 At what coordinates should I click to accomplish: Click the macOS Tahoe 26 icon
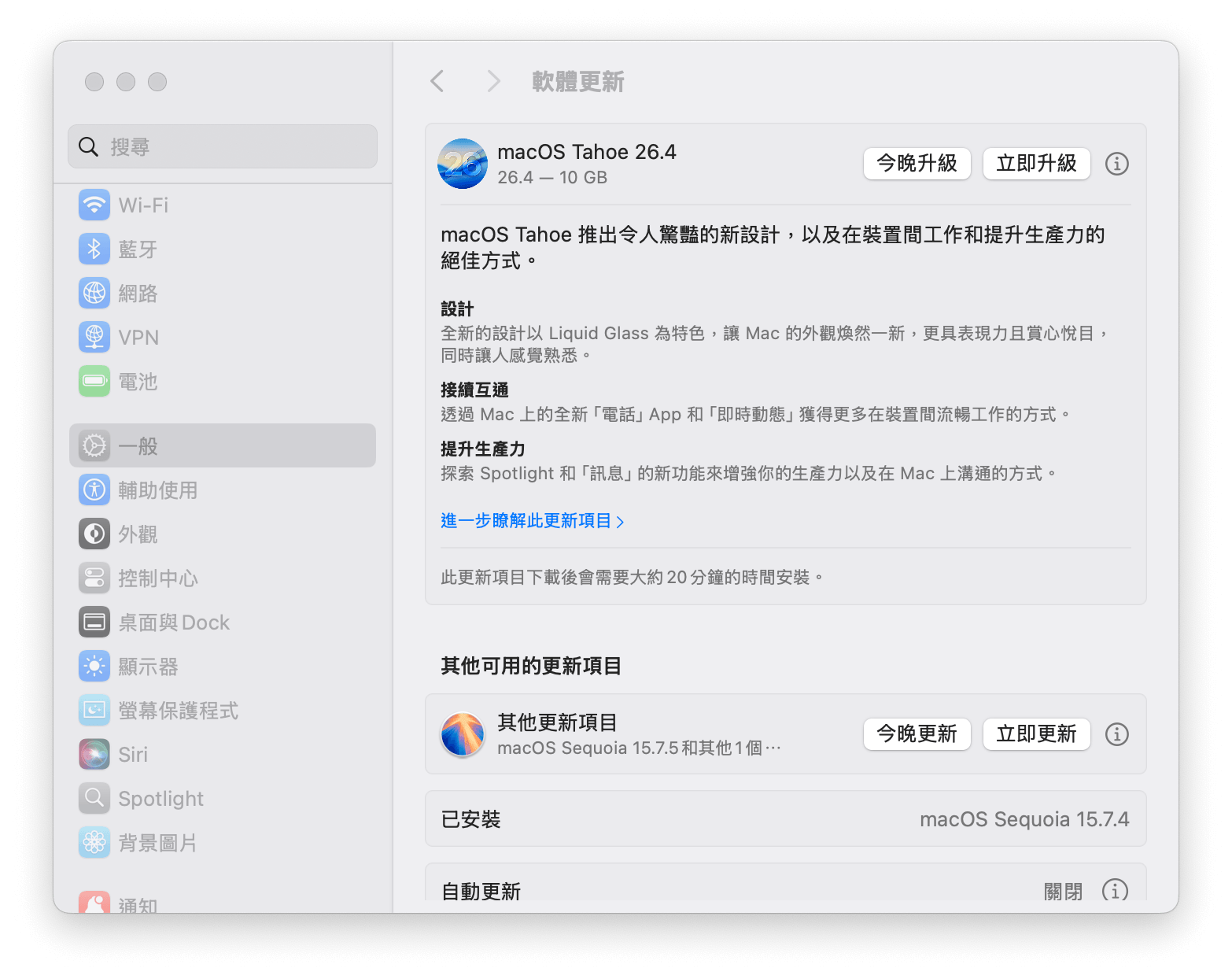click(463, 164)
